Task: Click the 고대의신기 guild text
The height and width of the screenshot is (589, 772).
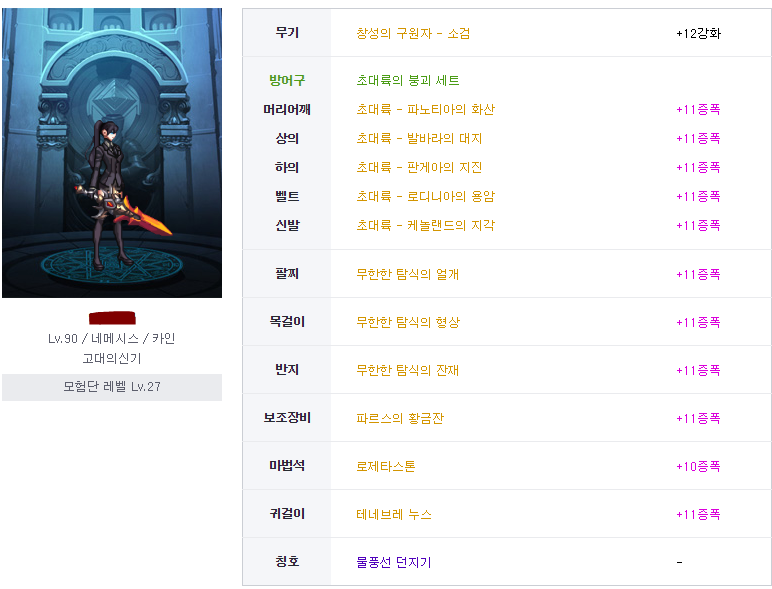Action: (x=112, y=359)
